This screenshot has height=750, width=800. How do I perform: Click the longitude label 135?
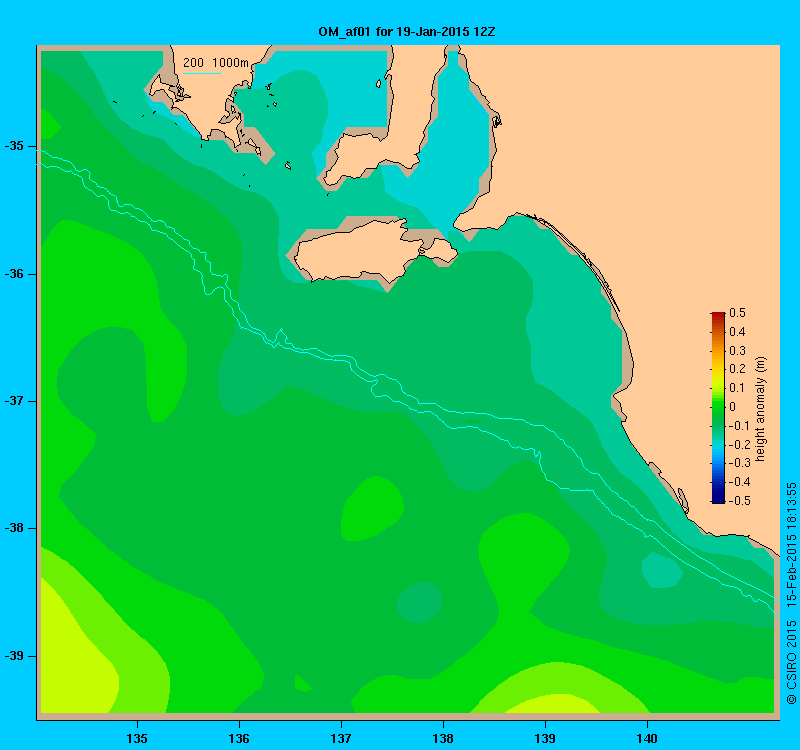pos(137,738)
